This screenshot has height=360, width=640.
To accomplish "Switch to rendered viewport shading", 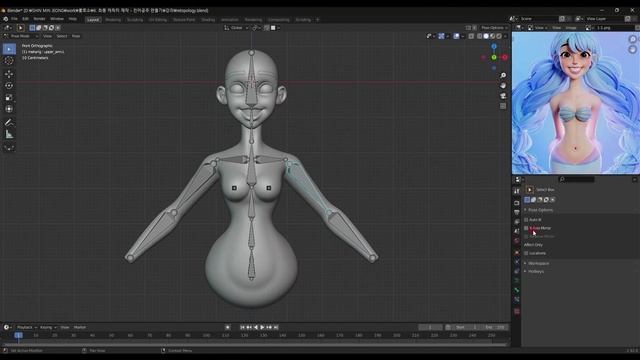I will (x=498, y=36).
